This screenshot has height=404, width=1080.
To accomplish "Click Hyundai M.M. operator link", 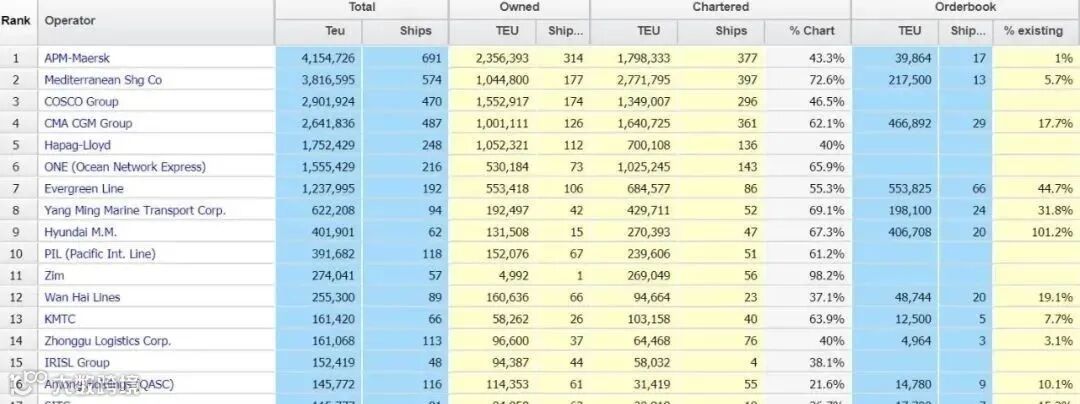I will 81,232.
